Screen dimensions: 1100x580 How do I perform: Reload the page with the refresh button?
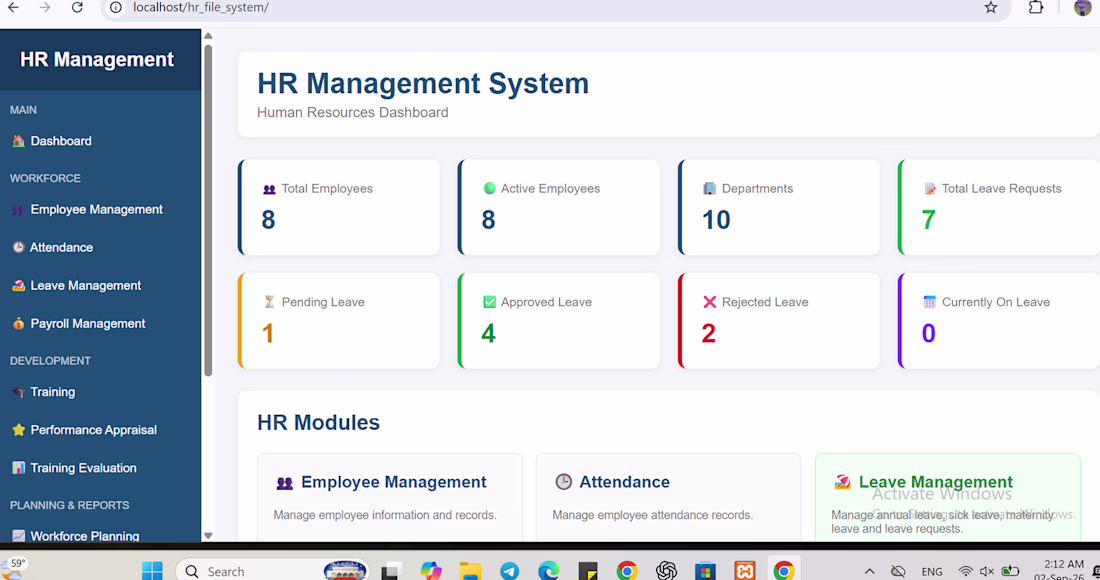(x=77, y=8)
